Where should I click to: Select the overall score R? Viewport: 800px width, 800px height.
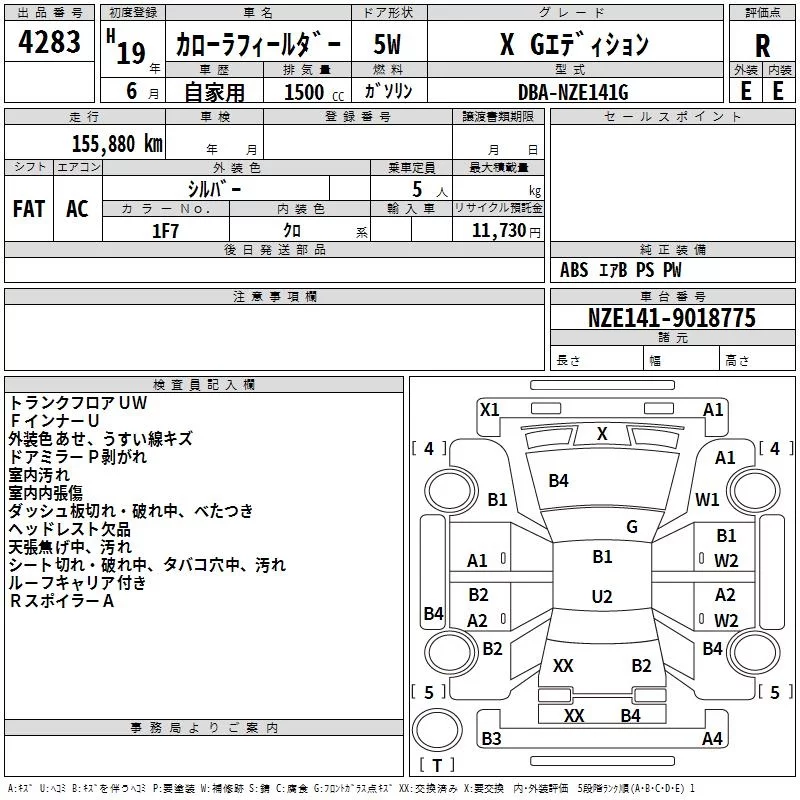click(762, 45)
